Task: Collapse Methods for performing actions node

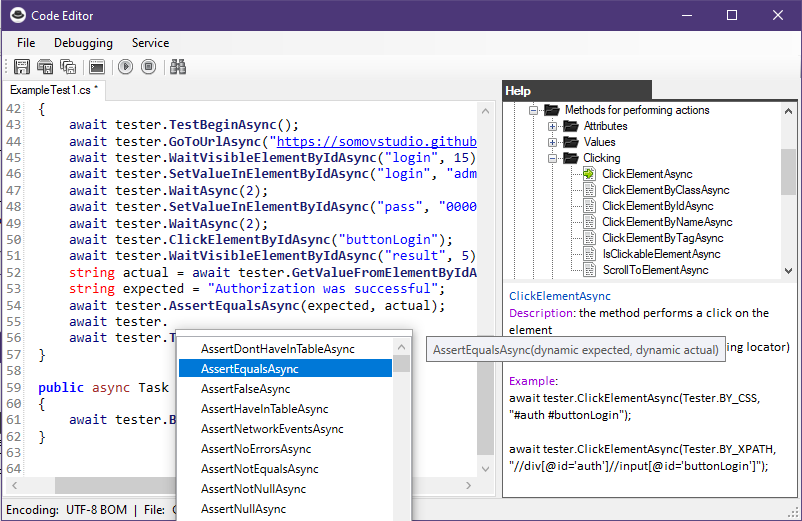Action: pos(534,110)
